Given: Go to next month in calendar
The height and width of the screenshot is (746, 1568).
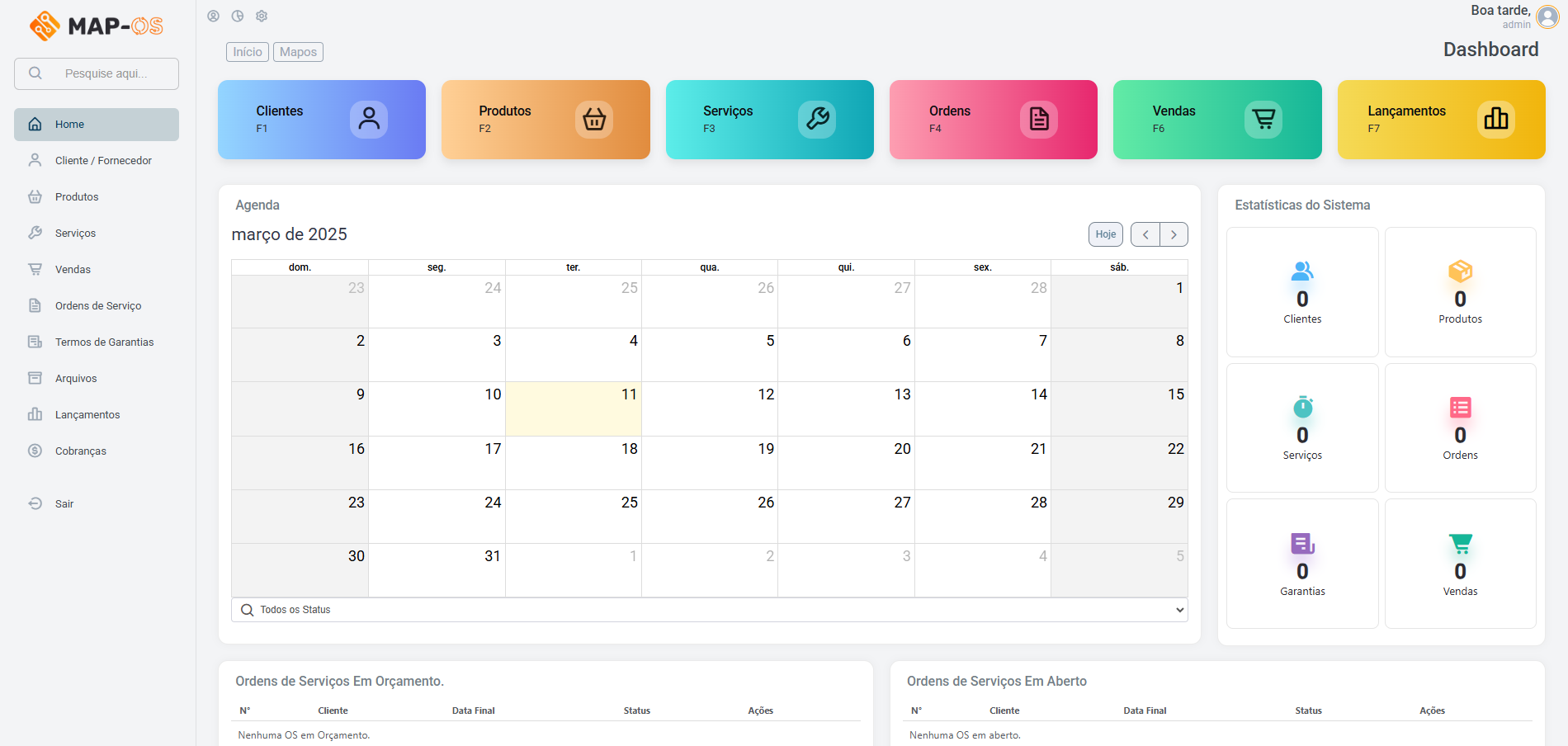Looking at the screenshot, I should coord(1174,234).
